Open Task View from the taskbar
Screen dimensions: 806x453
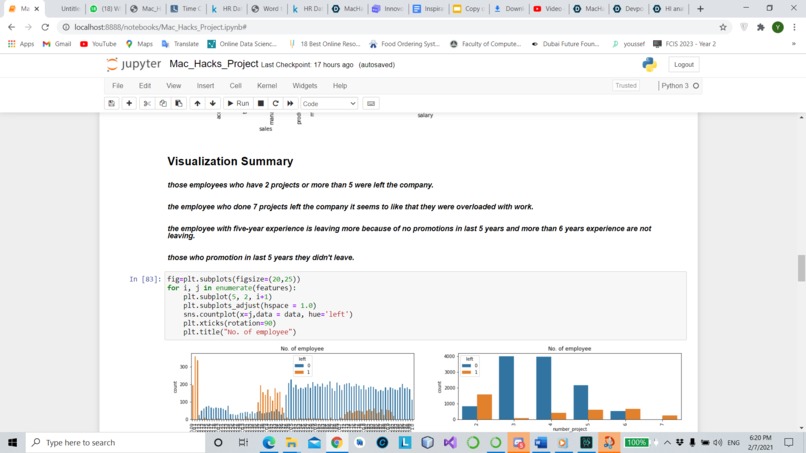coord(243,442)
